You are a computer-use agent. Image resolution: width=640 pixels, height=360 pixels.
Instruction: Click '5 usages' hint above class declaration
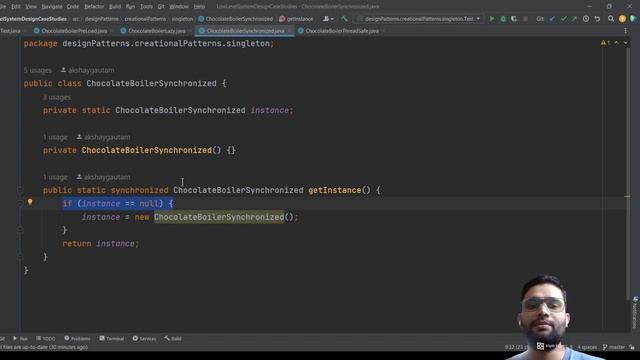pos(38,70)
